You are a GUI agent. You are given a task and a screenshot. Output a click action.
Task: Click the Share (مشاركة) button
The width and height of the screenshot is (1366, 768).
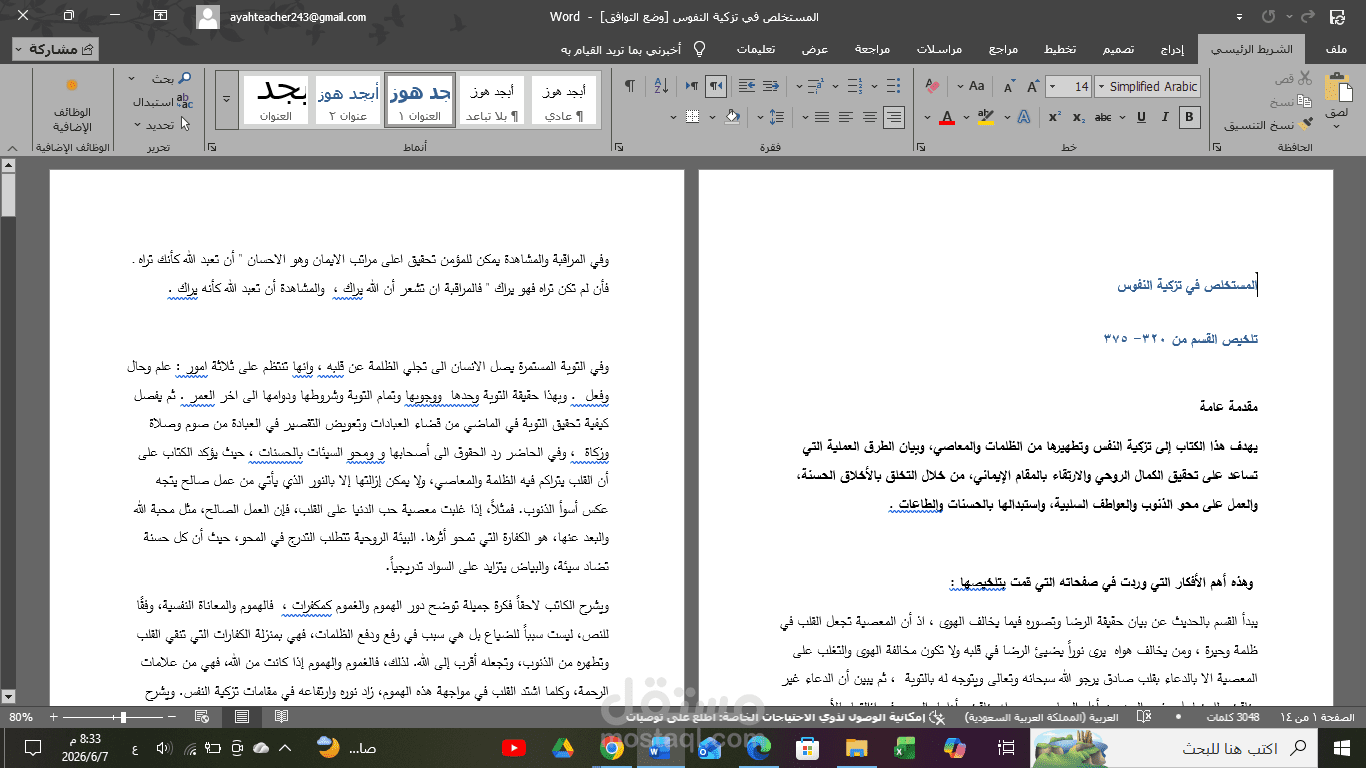click(x=55, y=49)
